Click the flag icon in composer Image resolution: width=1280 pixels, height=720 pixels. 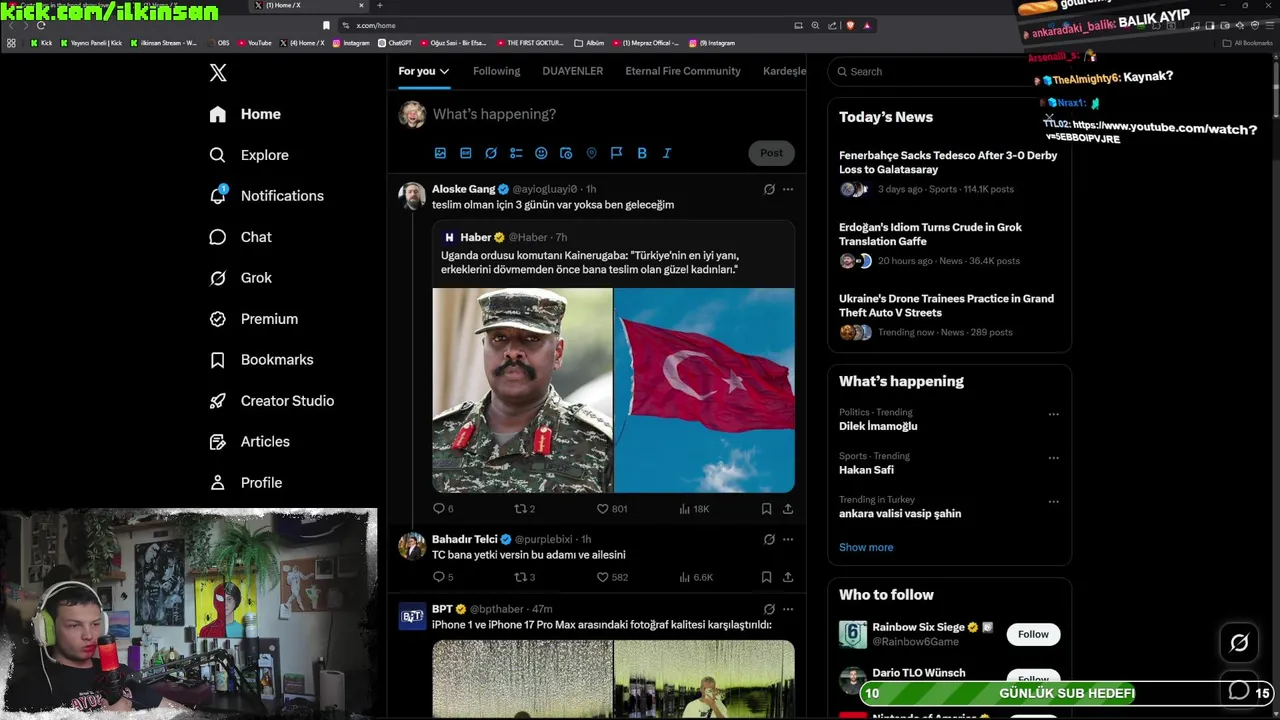click(616, 153)
